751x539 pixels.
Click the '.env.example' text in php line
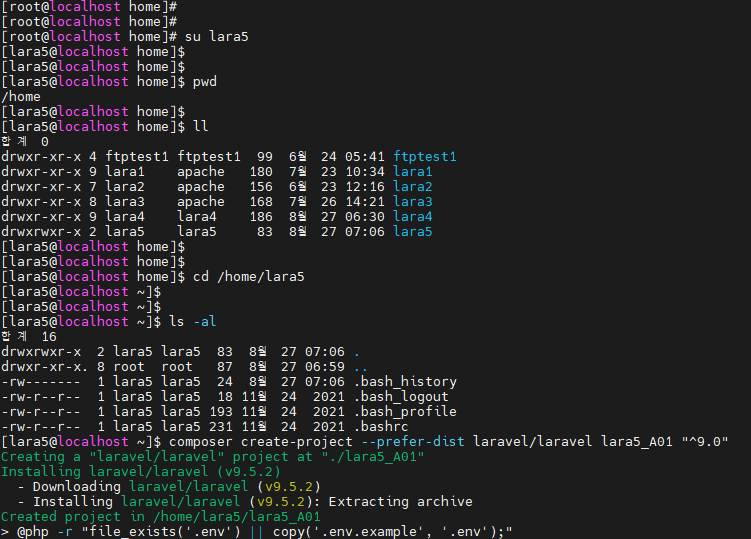(373, 532)
